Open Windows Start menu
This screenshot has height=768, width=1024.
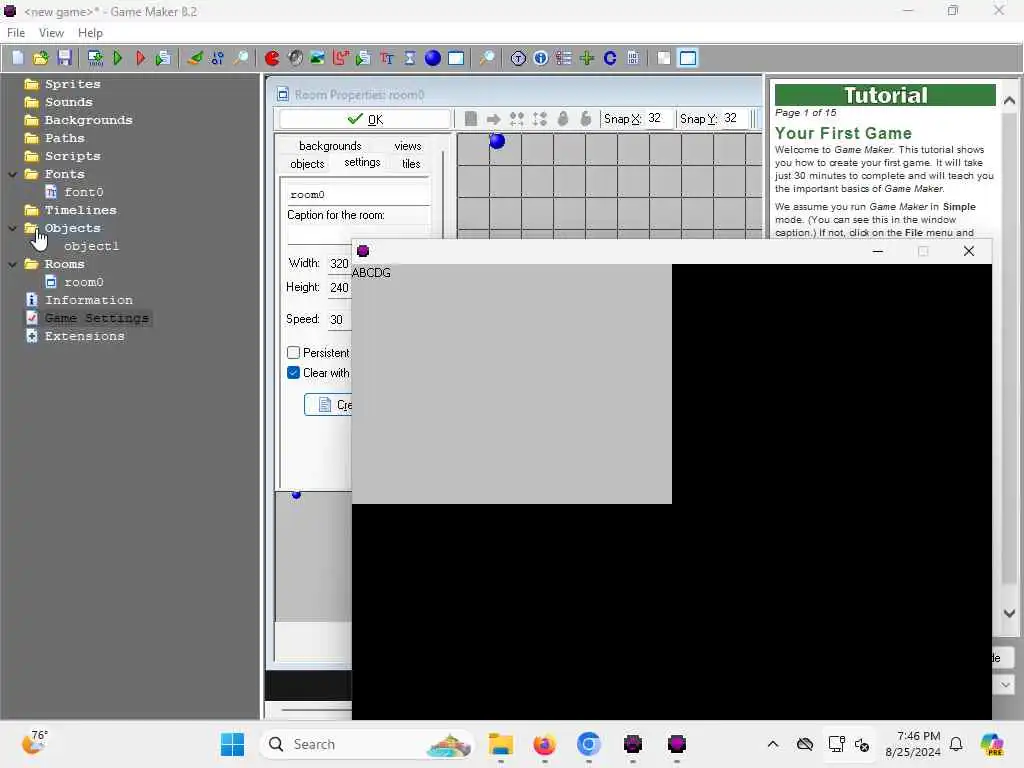point(232,744)
